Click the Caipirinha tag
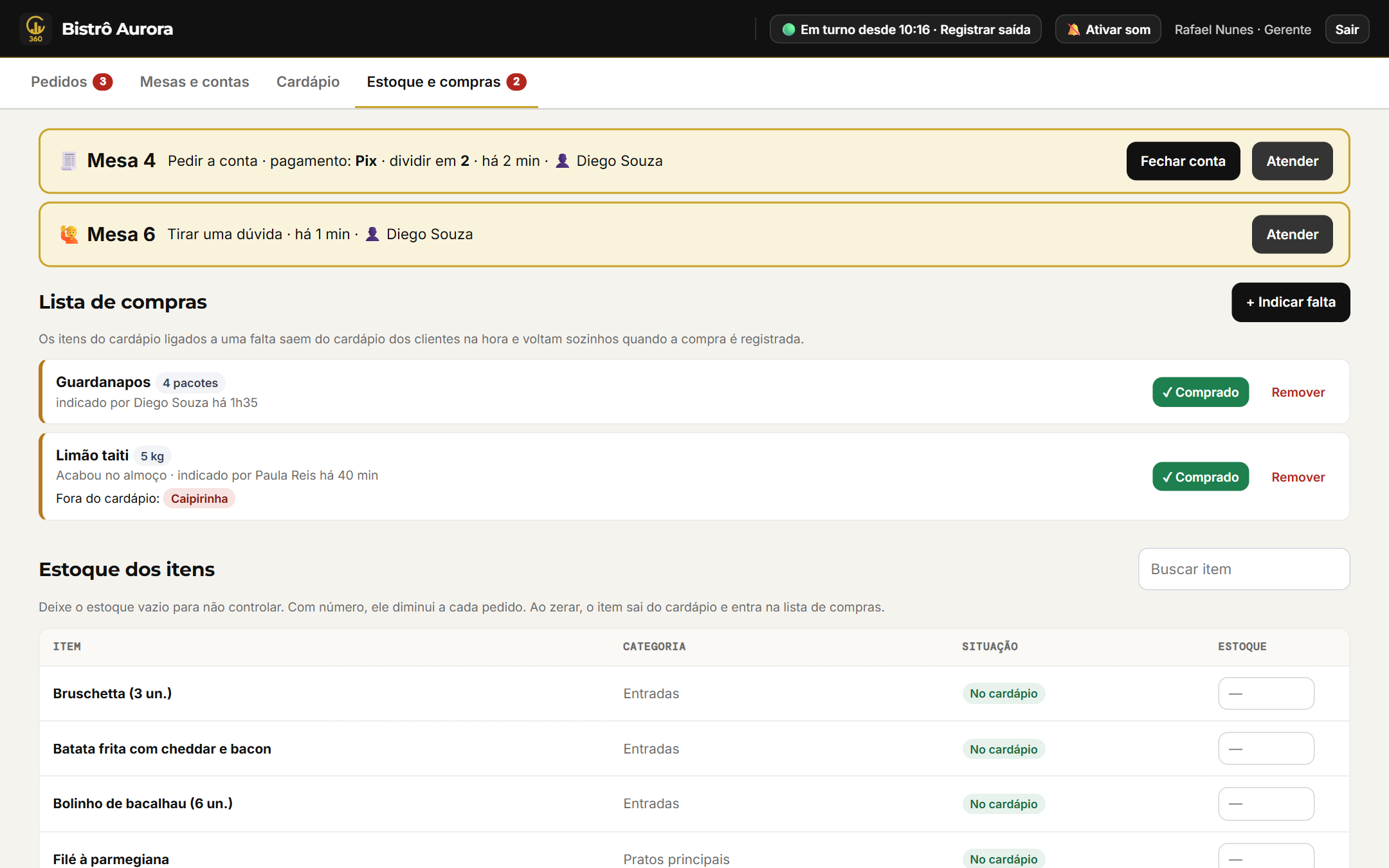This screenshot has height=868, width=1389. (199, 498)
